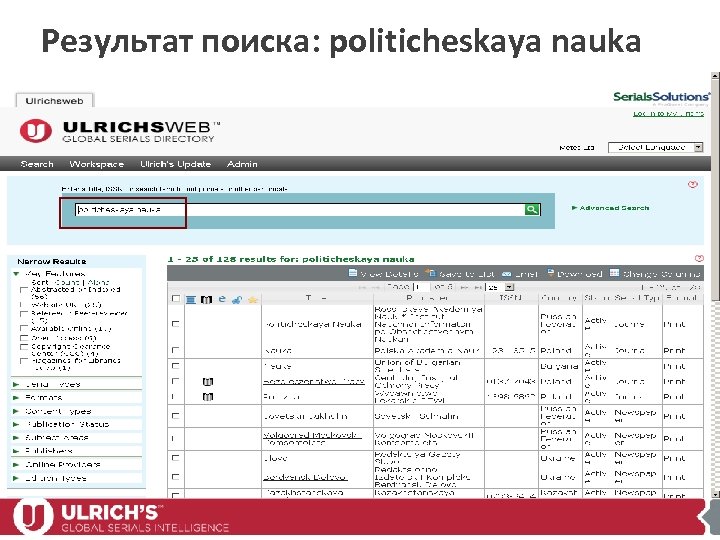
Task: Enable the Available Online filter checkbox
Action: [24, 328]
